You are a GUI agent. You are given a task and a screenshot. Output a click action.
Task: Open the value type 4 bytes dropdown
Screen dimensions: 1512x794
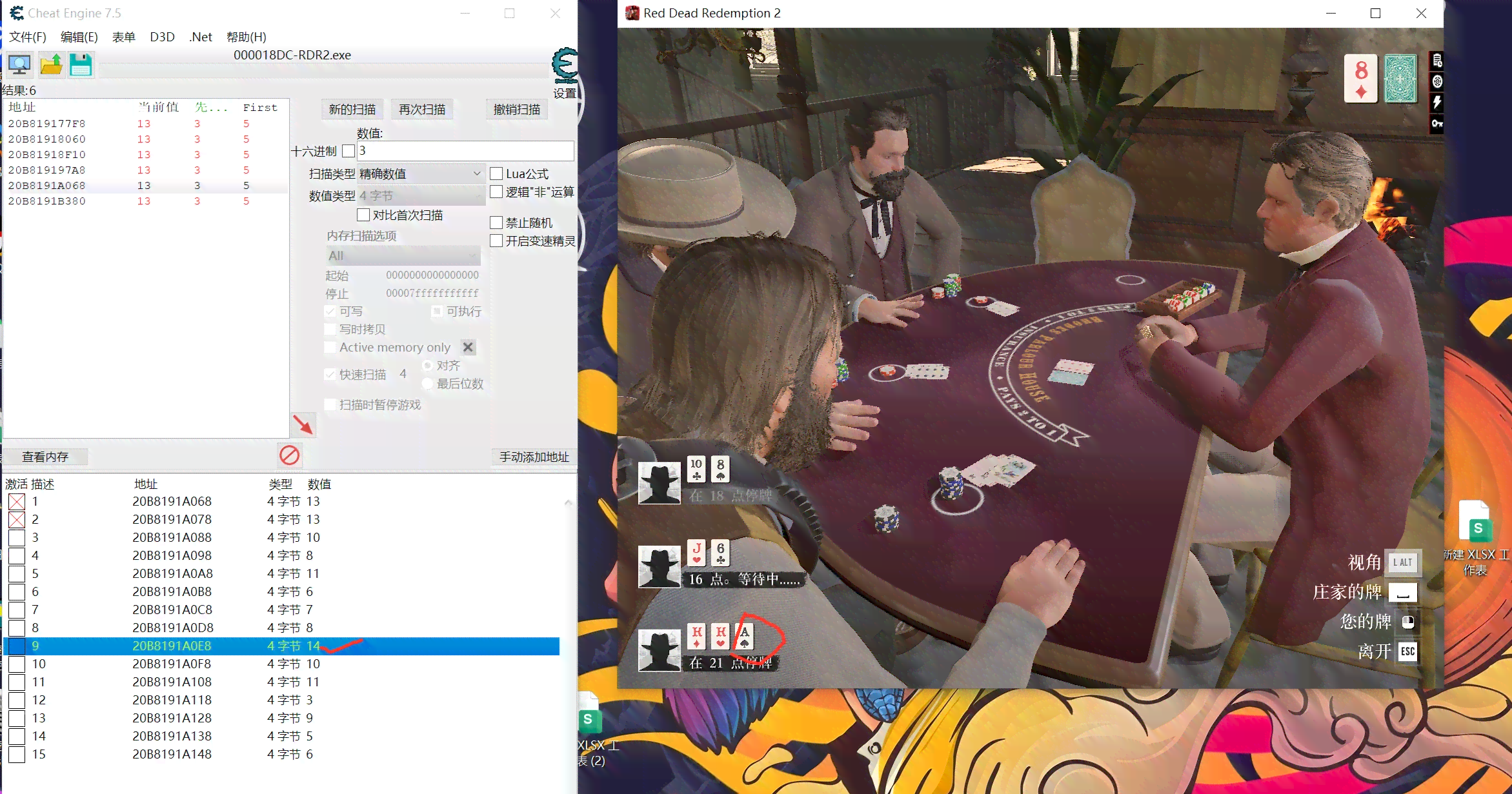pyautogui.click(x=421, y=195)
